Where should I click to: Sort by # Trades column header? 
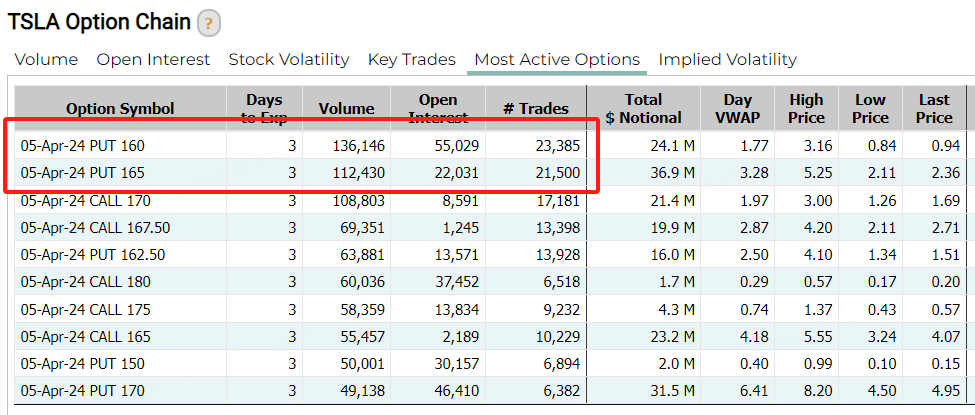pyautogui.click(x=535, y=109)
